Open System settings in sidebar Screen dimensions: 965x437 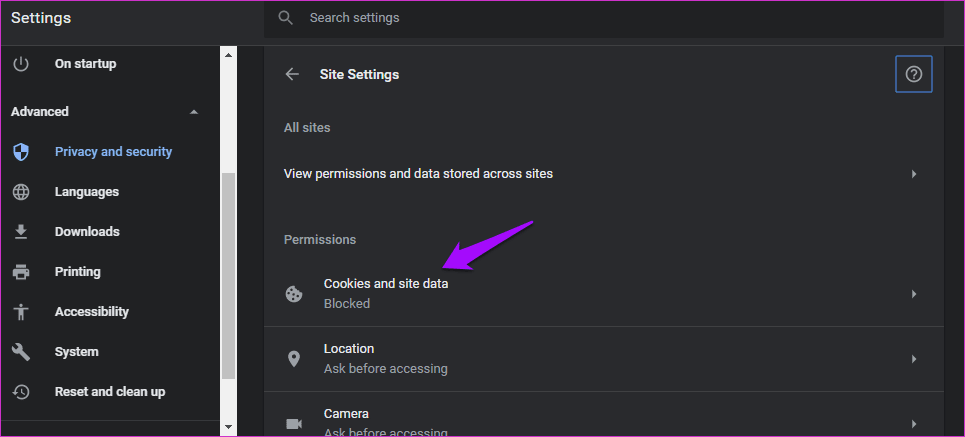[76, 352]
